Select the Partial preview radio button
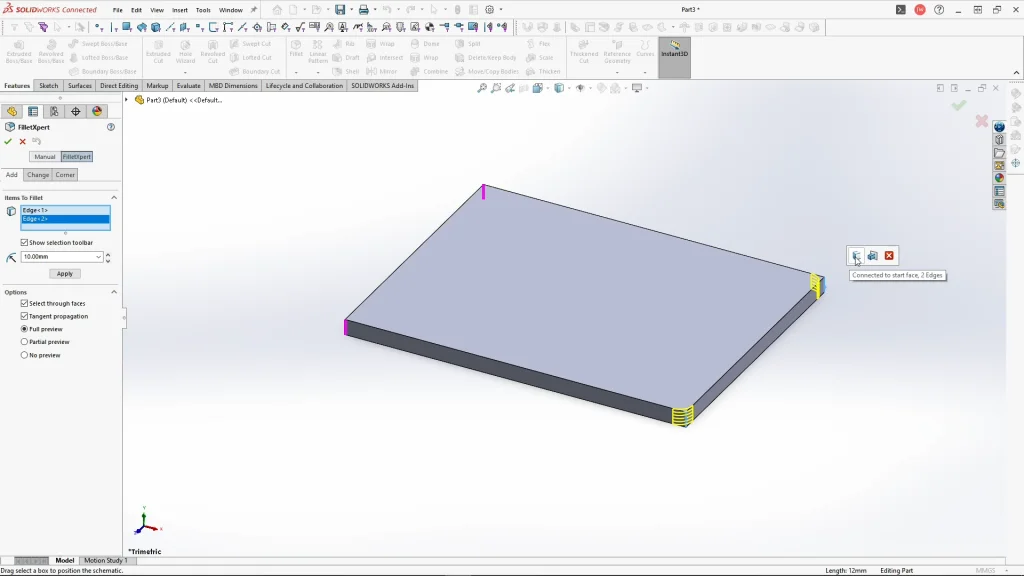1024x576 pixels. [25, 342]
